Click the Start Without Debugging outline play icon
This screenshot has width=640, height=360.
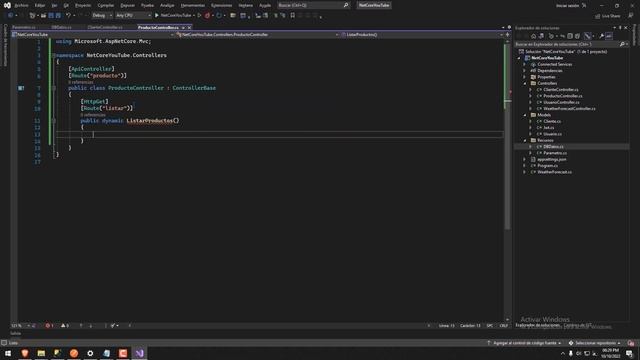pyautogui.click(x=199, y=16)
